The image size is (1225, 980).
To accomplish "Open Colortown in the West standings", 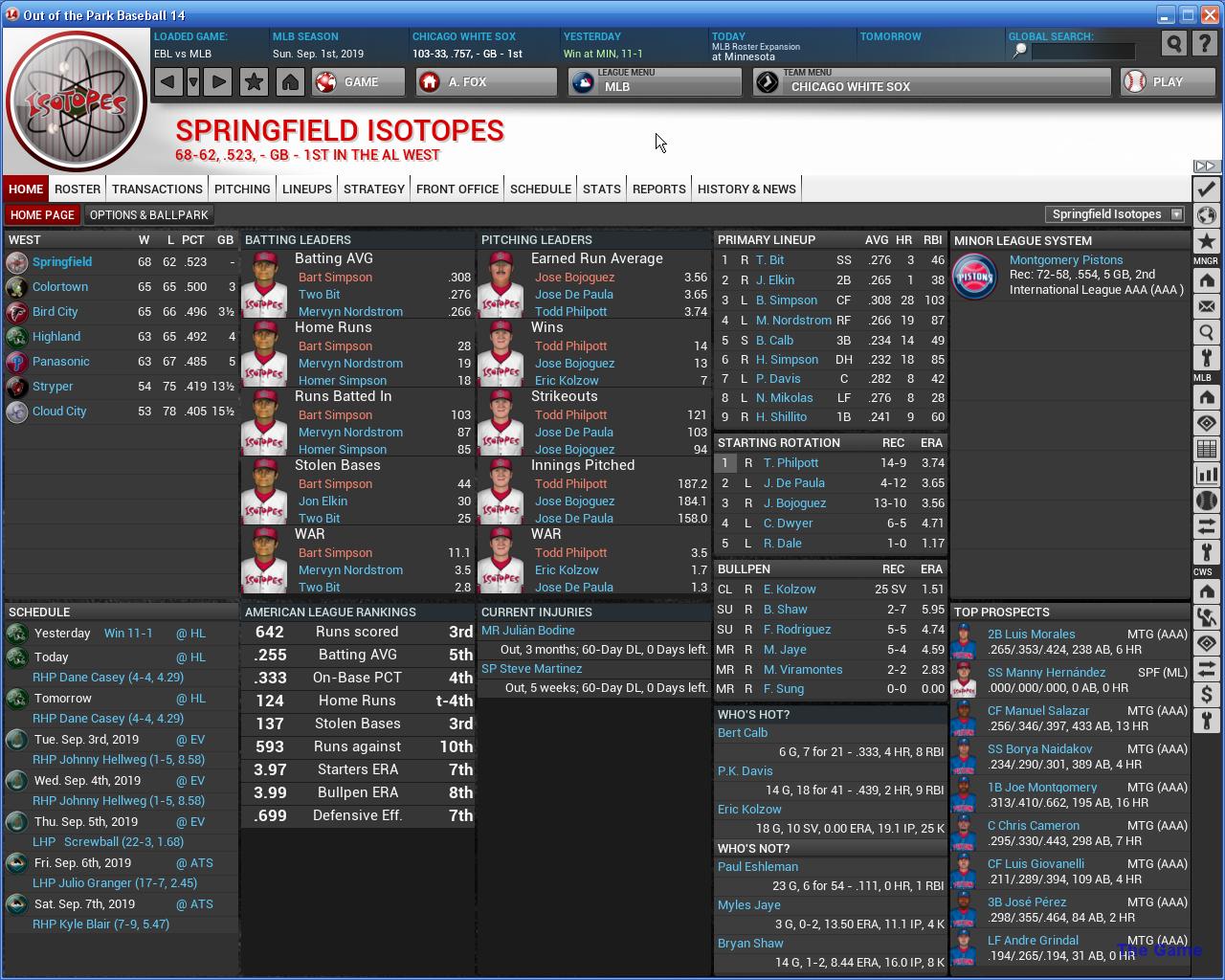I will click(60, 286).
